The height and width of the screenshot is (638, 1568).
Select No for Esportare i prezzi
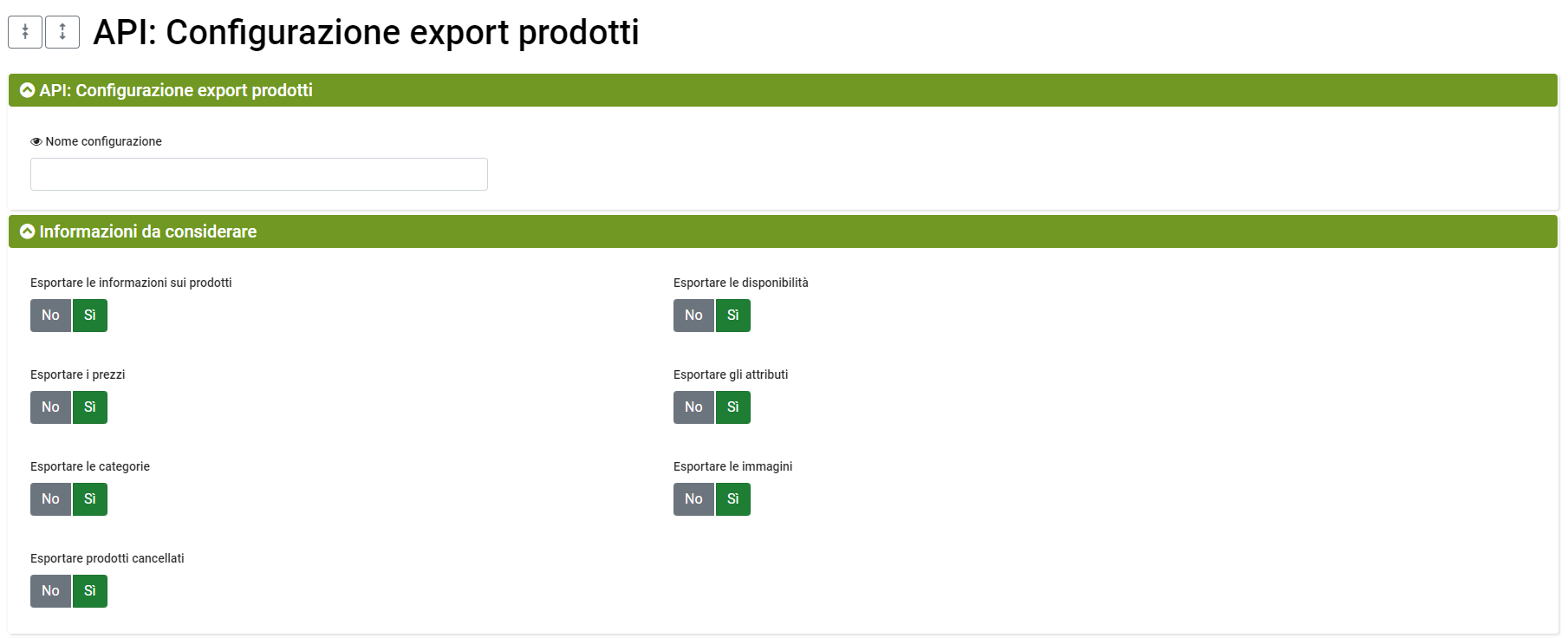click(50, 407)
